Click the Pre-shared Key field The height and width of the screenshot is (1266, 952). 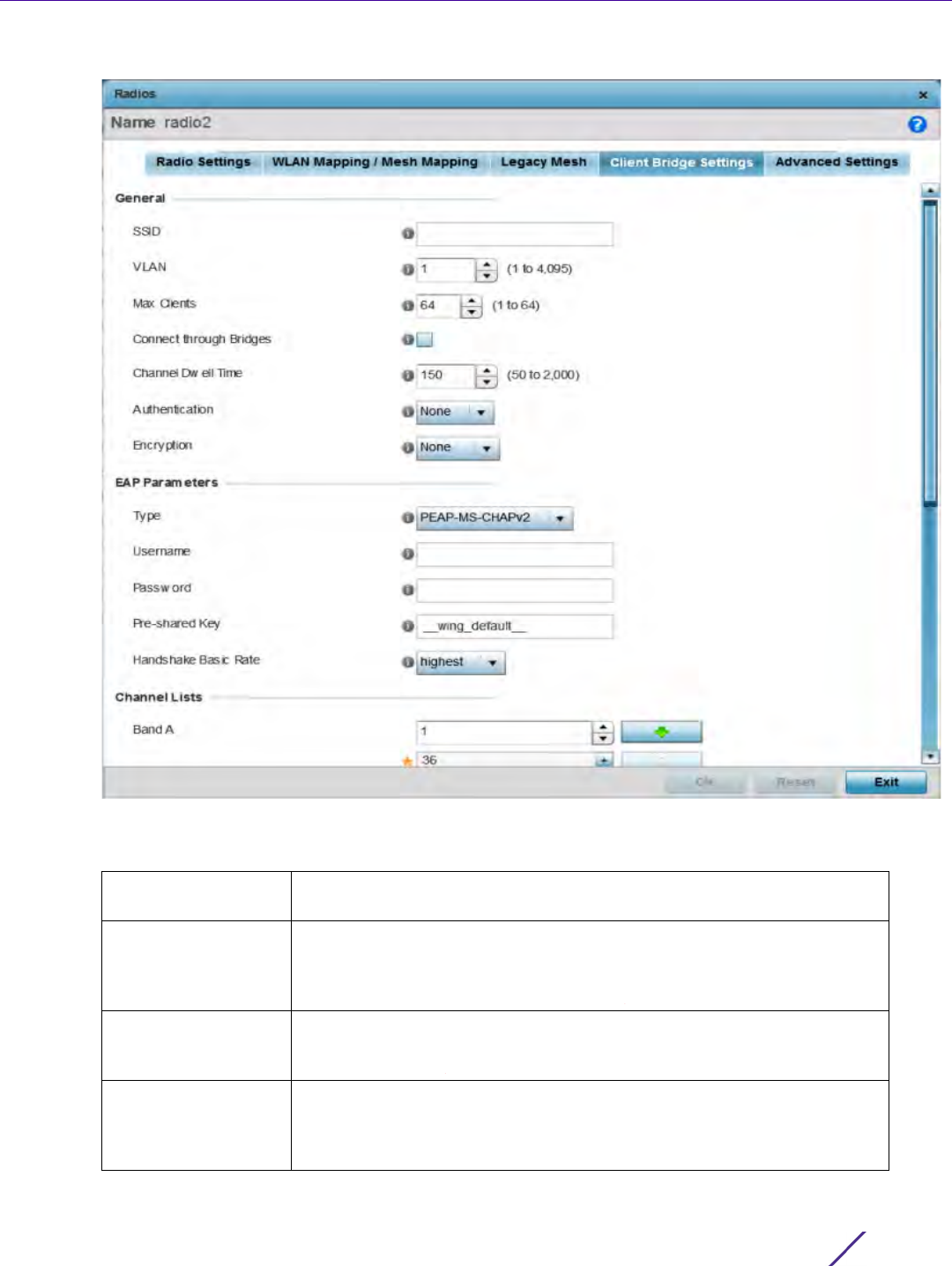click(515, 626)
